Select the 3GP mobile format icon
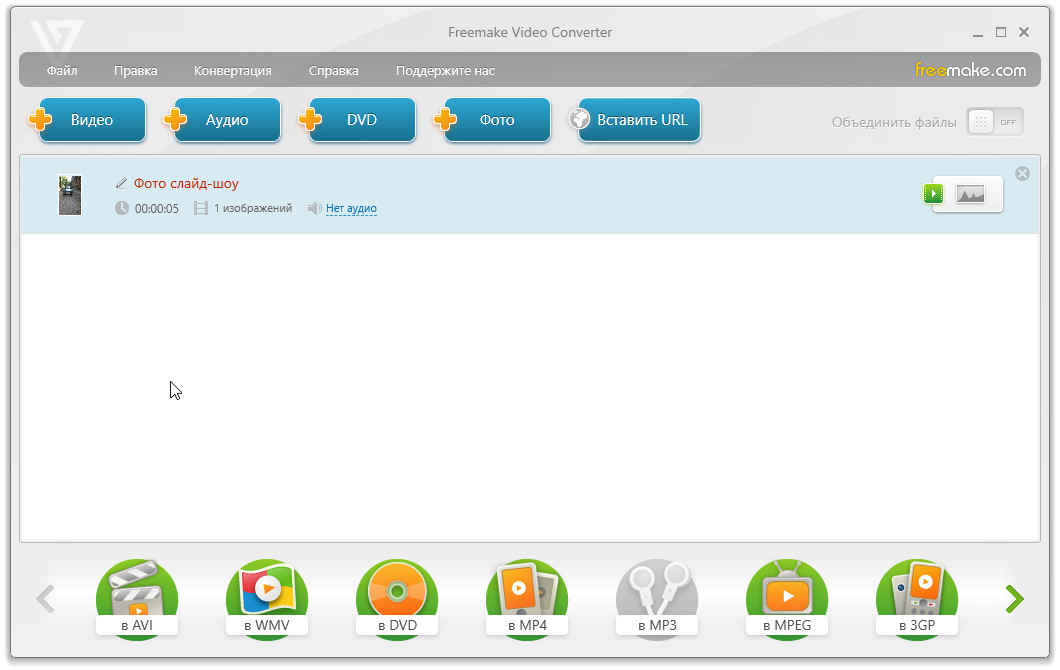The image size is (1060, 670). tap(916, 596)
